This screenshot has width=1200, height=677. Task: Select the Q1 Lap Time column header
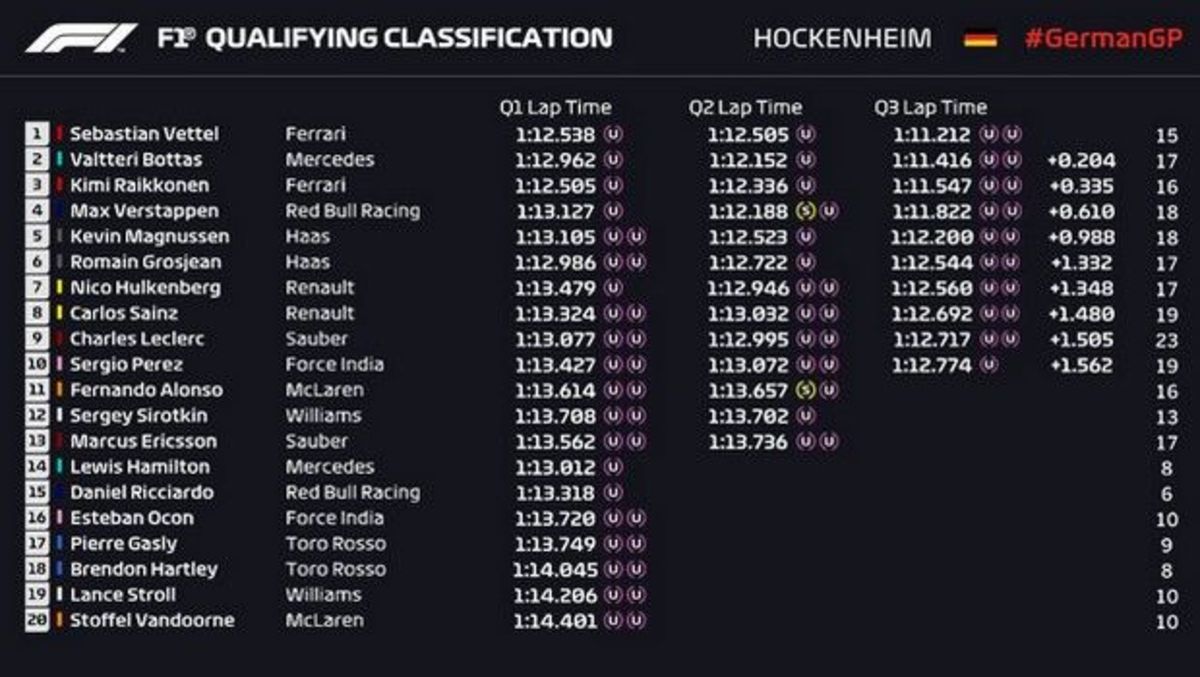555,108
